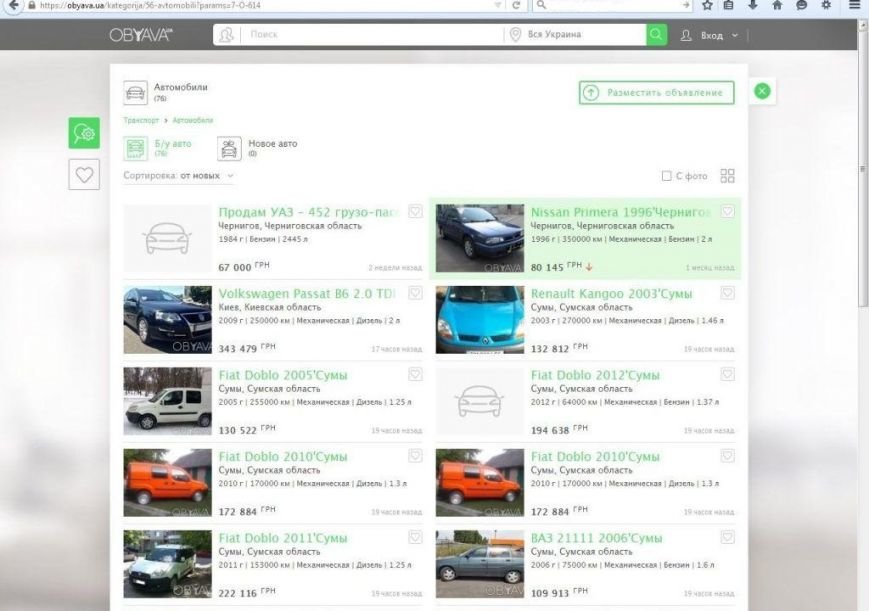Go to Транспорт in the breadcrumb
869x611 pixels.
141,120
